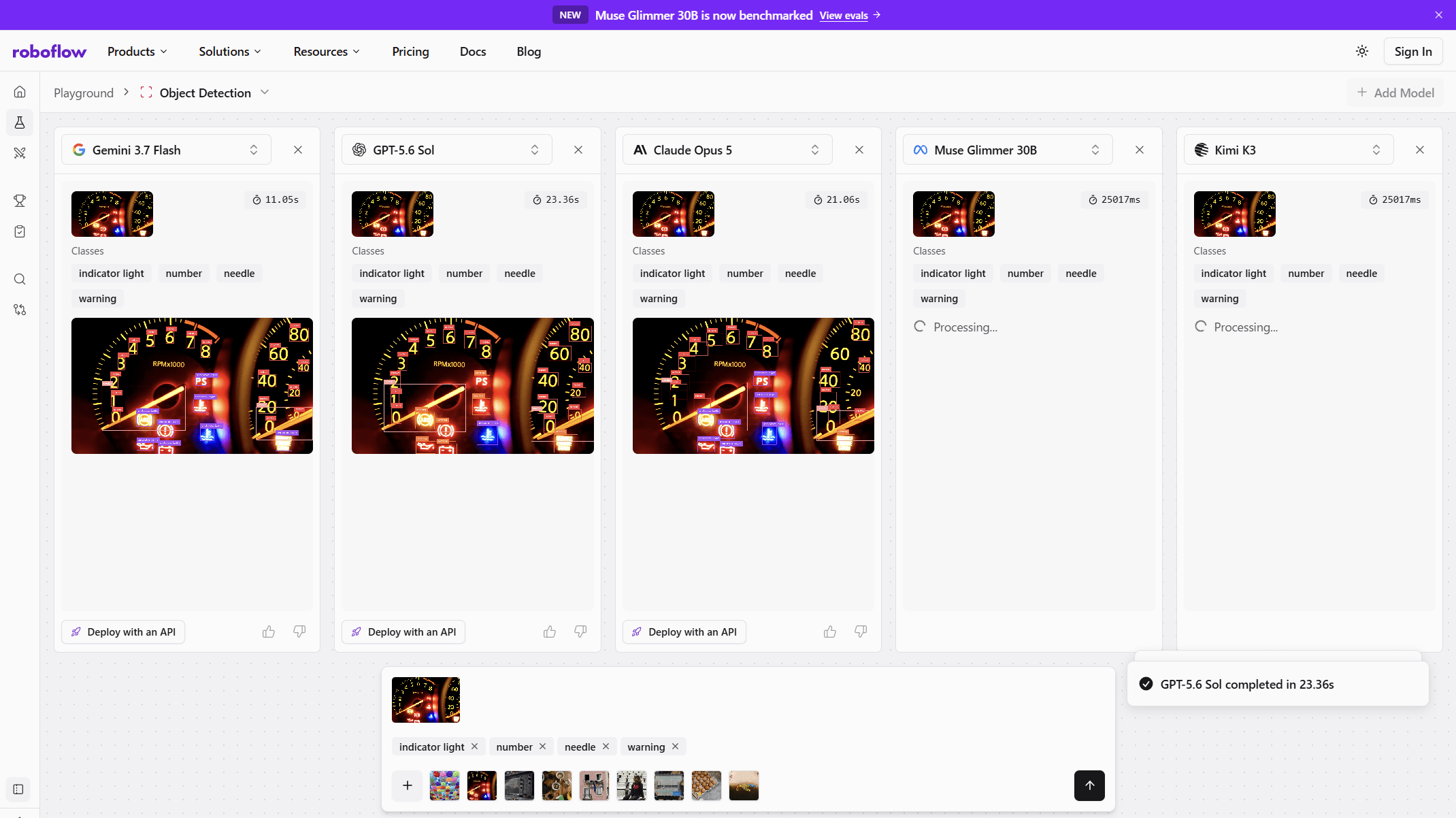Image resolution: width=1456 pixels, height=818 pixels.
Task: Open the Muse Glimmer 30B model selector
Action: pos(1008,150)
